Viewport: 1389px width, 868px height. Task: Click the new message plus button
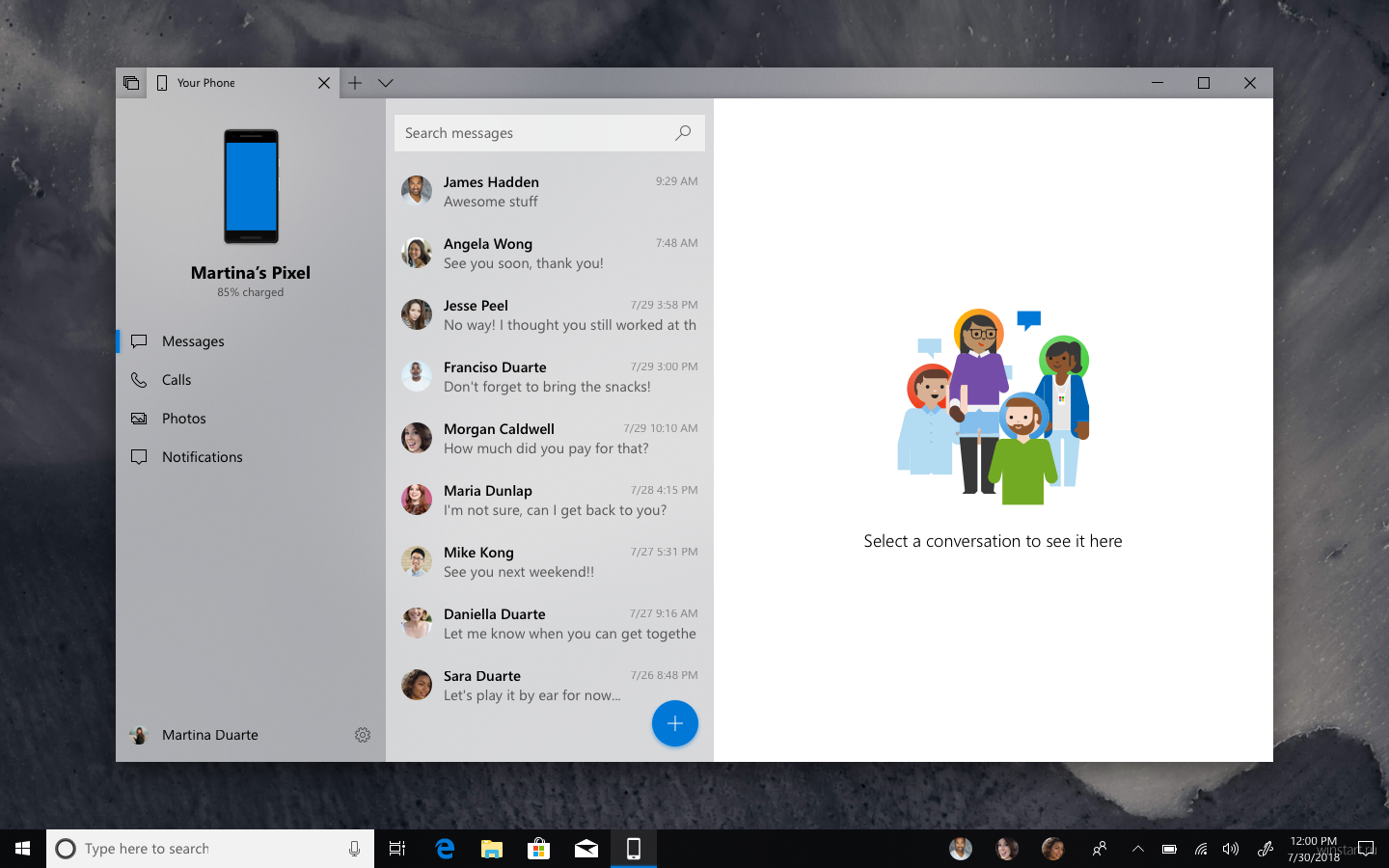pyautogui.click(x=674, y=723)
